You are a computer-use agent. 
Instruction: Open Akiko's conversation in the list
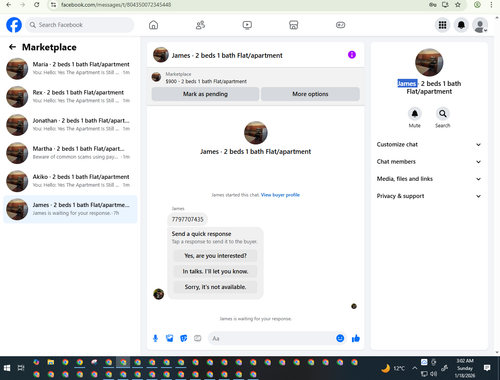70,181
